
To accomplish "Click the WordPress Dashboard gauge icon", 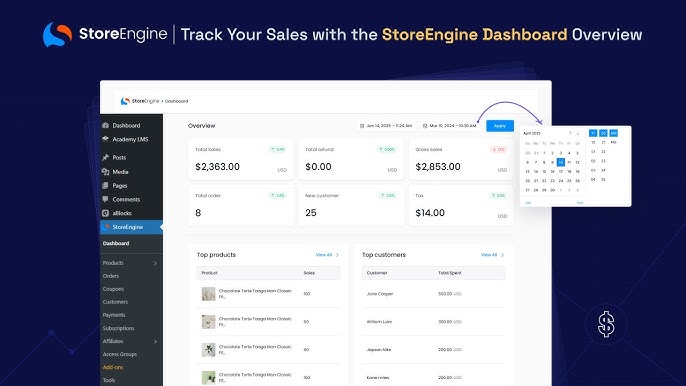I will 105,125.
